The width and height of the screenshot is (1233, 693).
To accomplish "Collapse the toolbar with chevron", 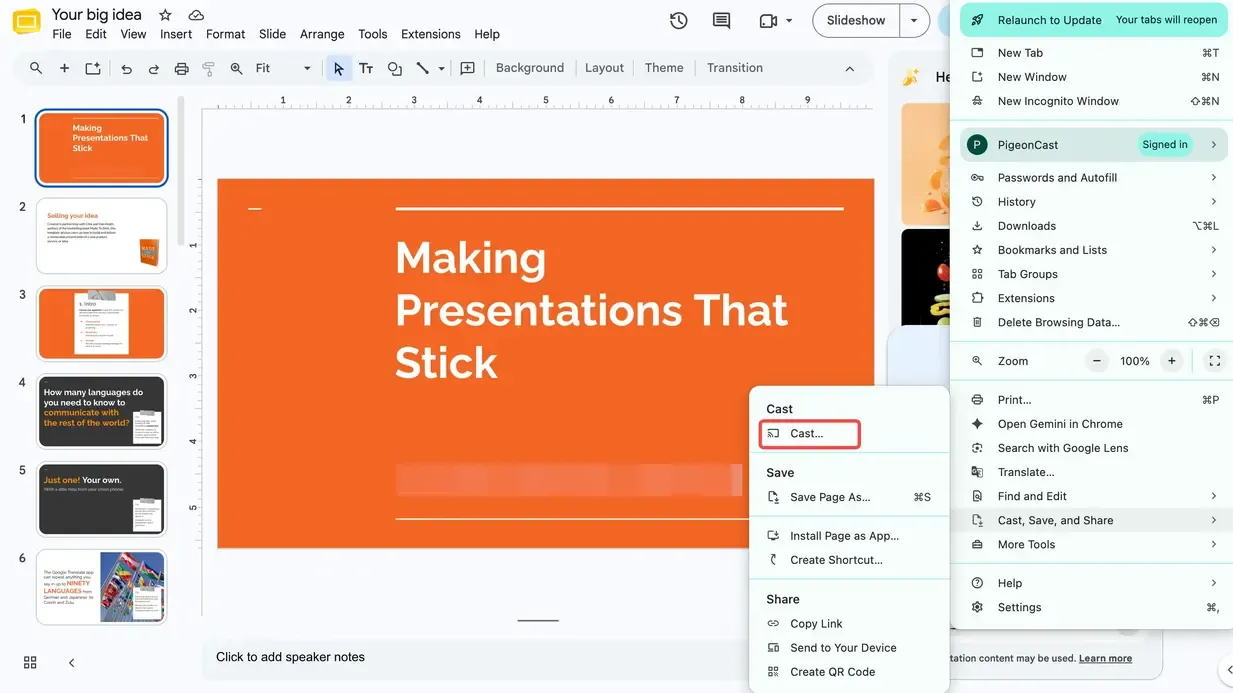I will pos(850,68).
